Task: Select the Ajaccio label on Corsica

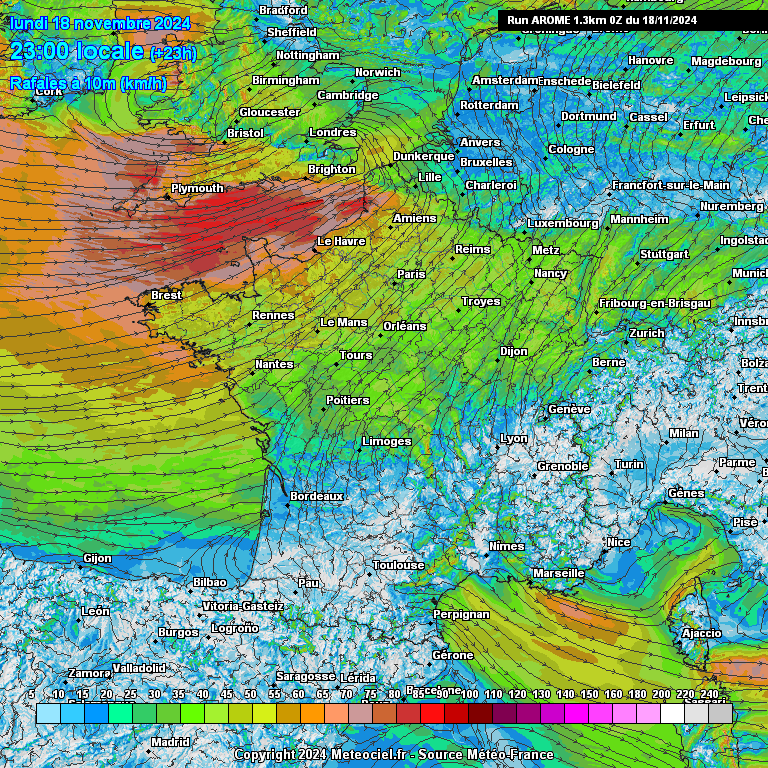Action: click(x=701, y=633)
